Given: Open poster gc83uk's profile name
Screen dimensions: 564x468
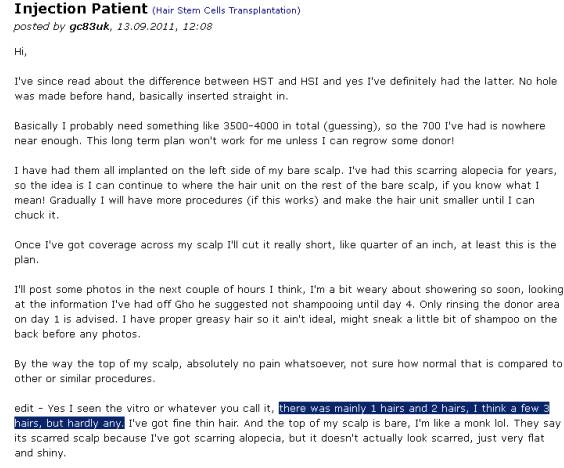Looking at the screenshot, I should coord(89,27).
